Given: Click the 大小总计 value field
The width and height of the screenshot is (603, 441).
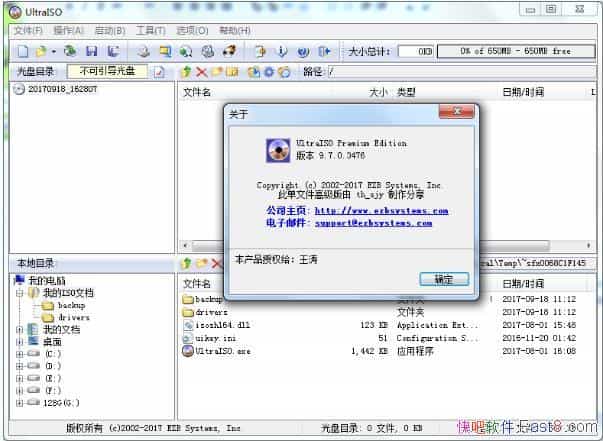Looking at the screenshot, I should (416, 51).
